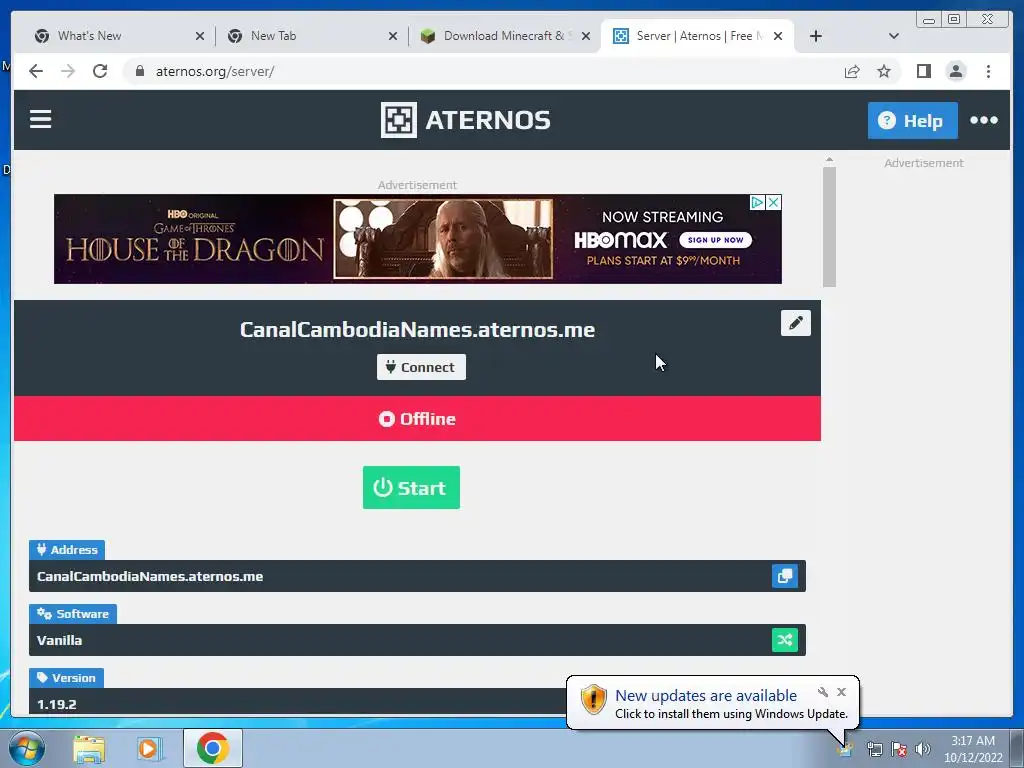Open the Aternos hamburger menu
The height and width of the screenshot is (768, 1024).
tap(40, 120)
